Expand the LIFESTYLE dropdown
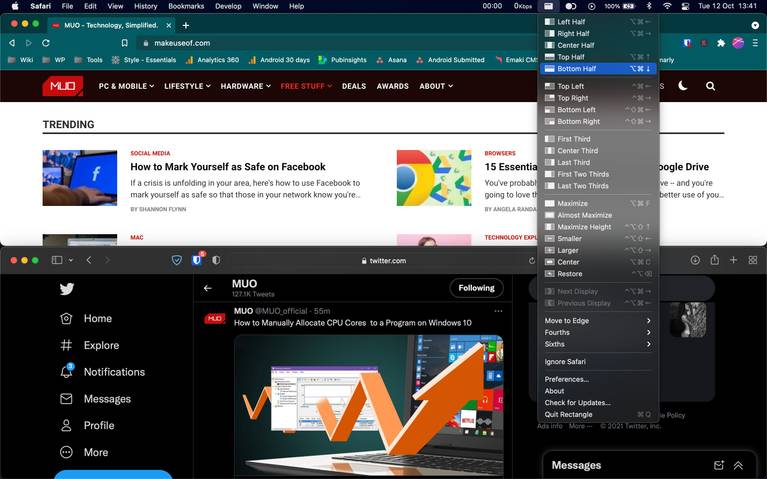Screen dimensions: 767x479 [x=187, y=86]
